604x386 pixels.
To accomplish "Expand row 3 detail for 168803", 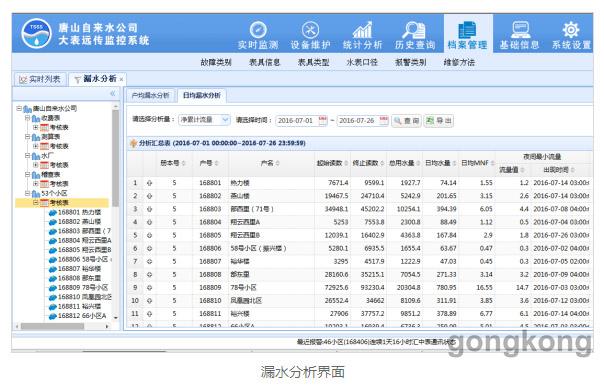I will (149, 209).
